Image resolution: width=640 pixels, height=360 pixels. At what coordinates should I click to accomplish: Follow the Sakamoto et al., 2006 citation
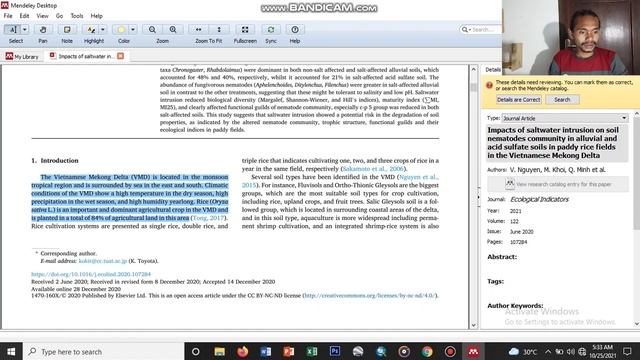click(373, 169)
